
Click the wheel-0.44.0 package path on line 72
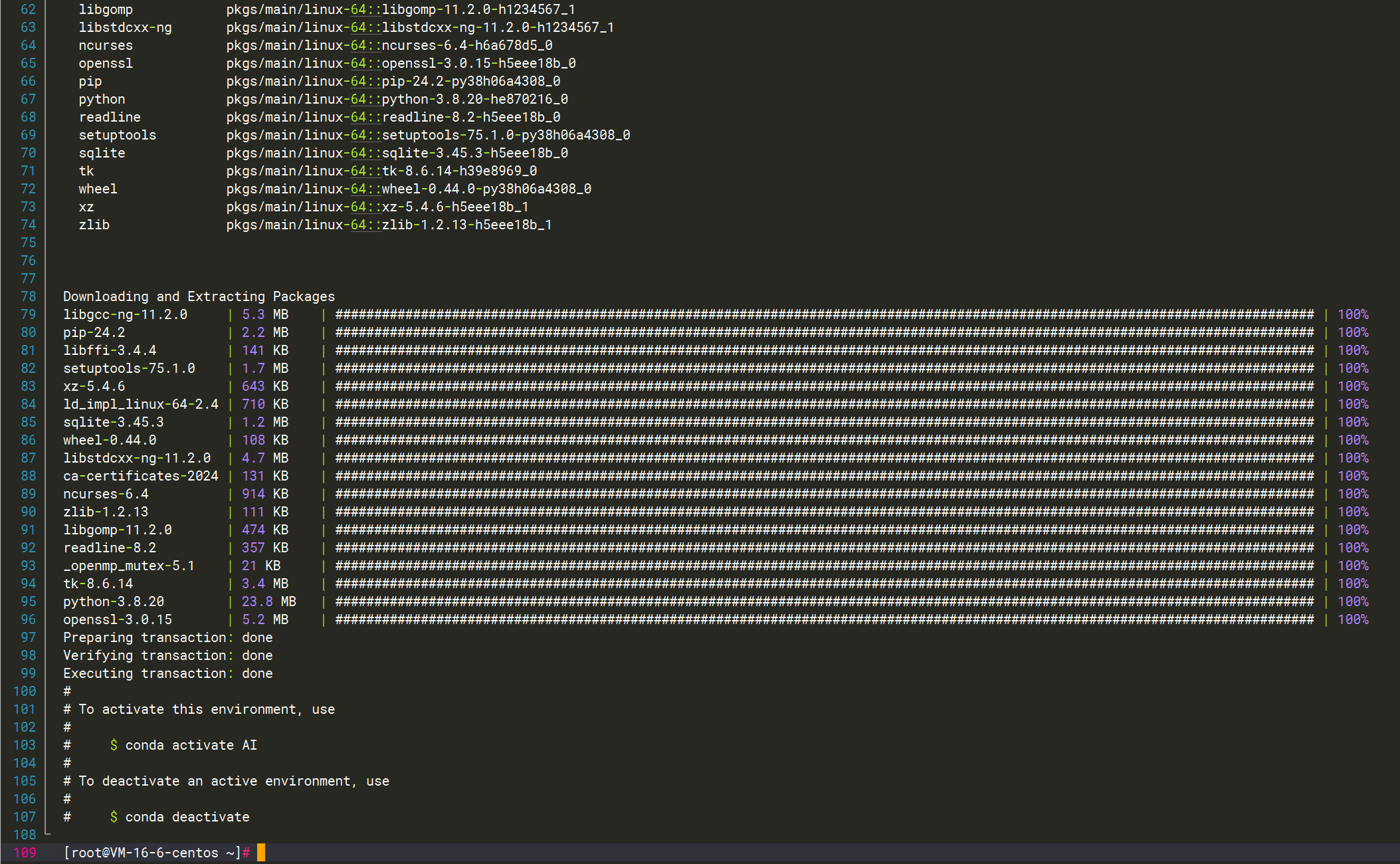point(408,189)
